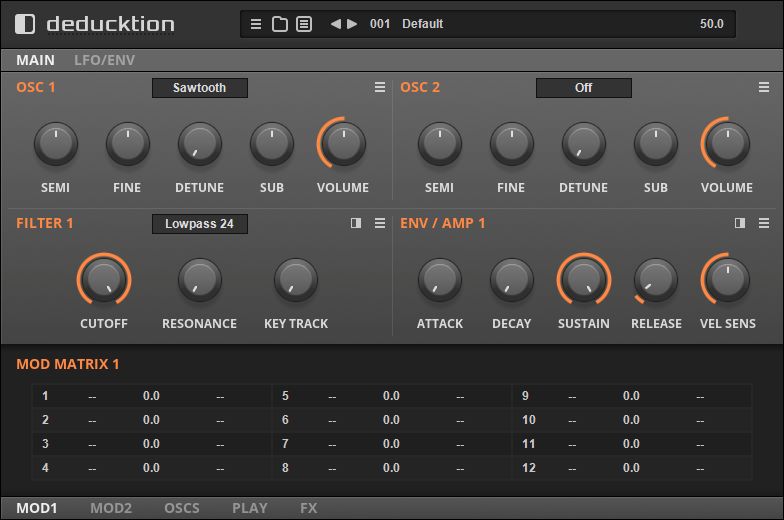Select mod matrix slot 11 source
This screenshot has width=784, height=520.
[572, 444]
